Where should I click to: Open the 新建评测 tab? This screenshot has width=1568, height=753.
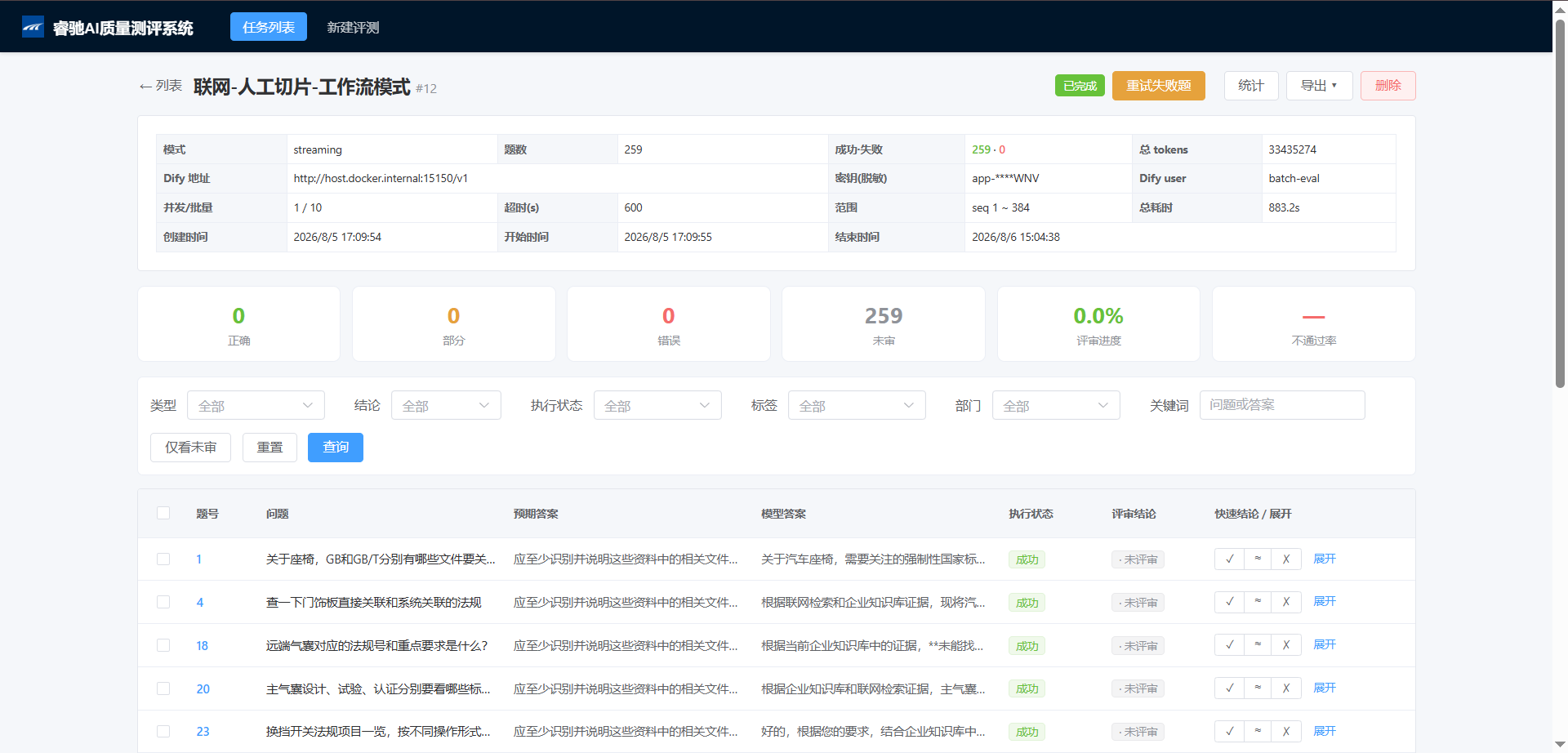click(x=353, y=27)
